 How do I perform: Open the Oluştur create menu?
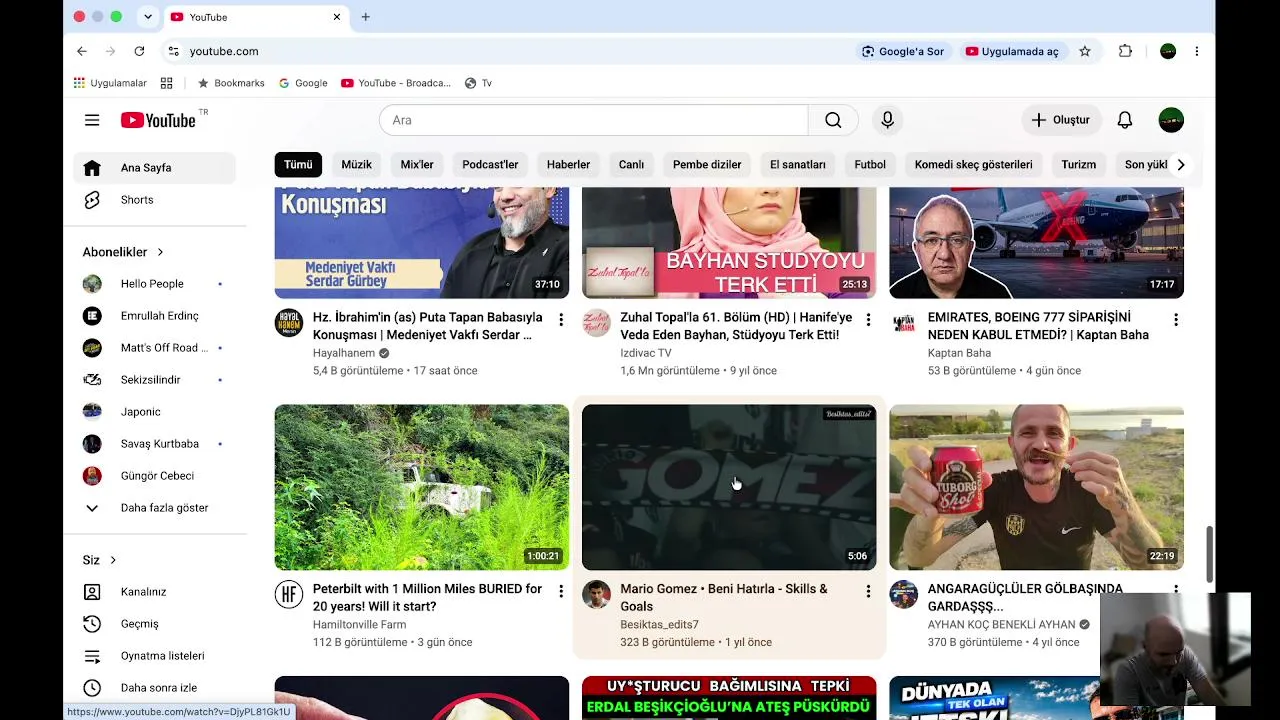1060,120
